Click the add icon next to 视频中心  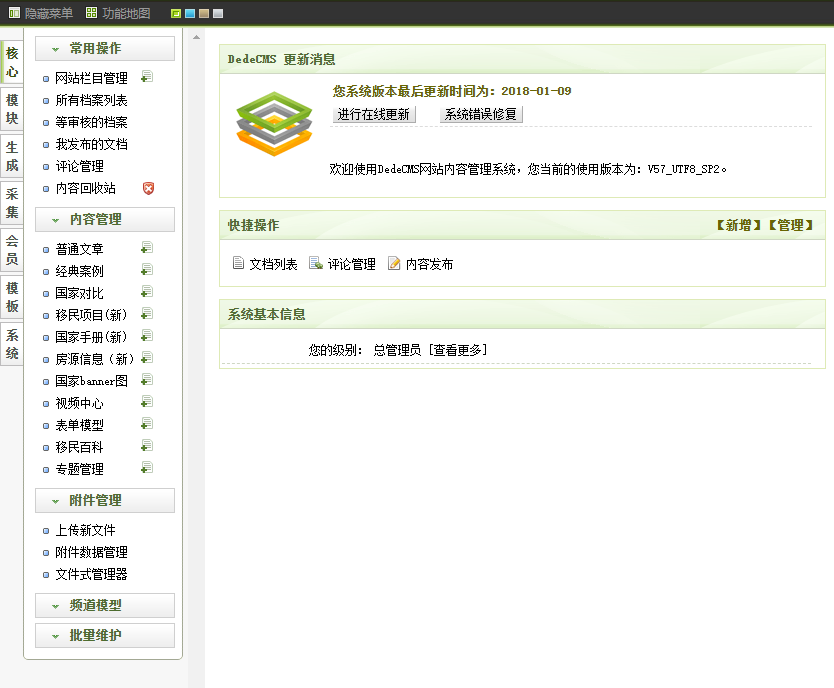[x=147, y=402]
